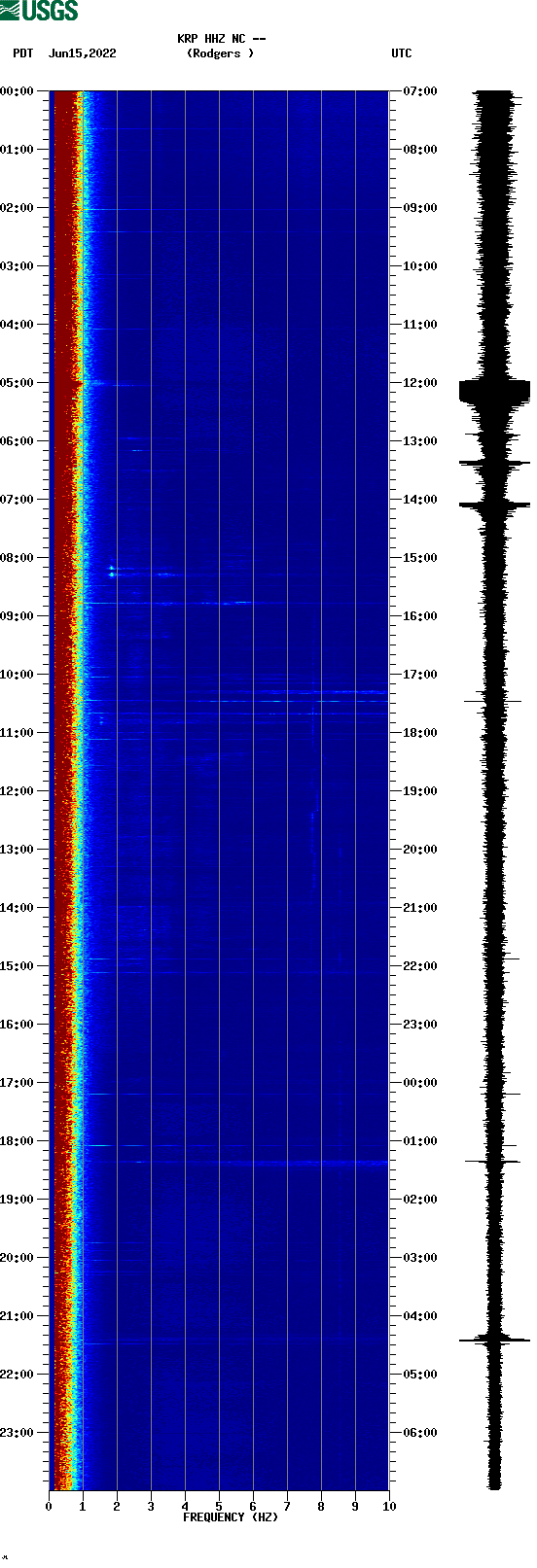Click the 5 Hz frequency tick label

tap(219, 1507)
